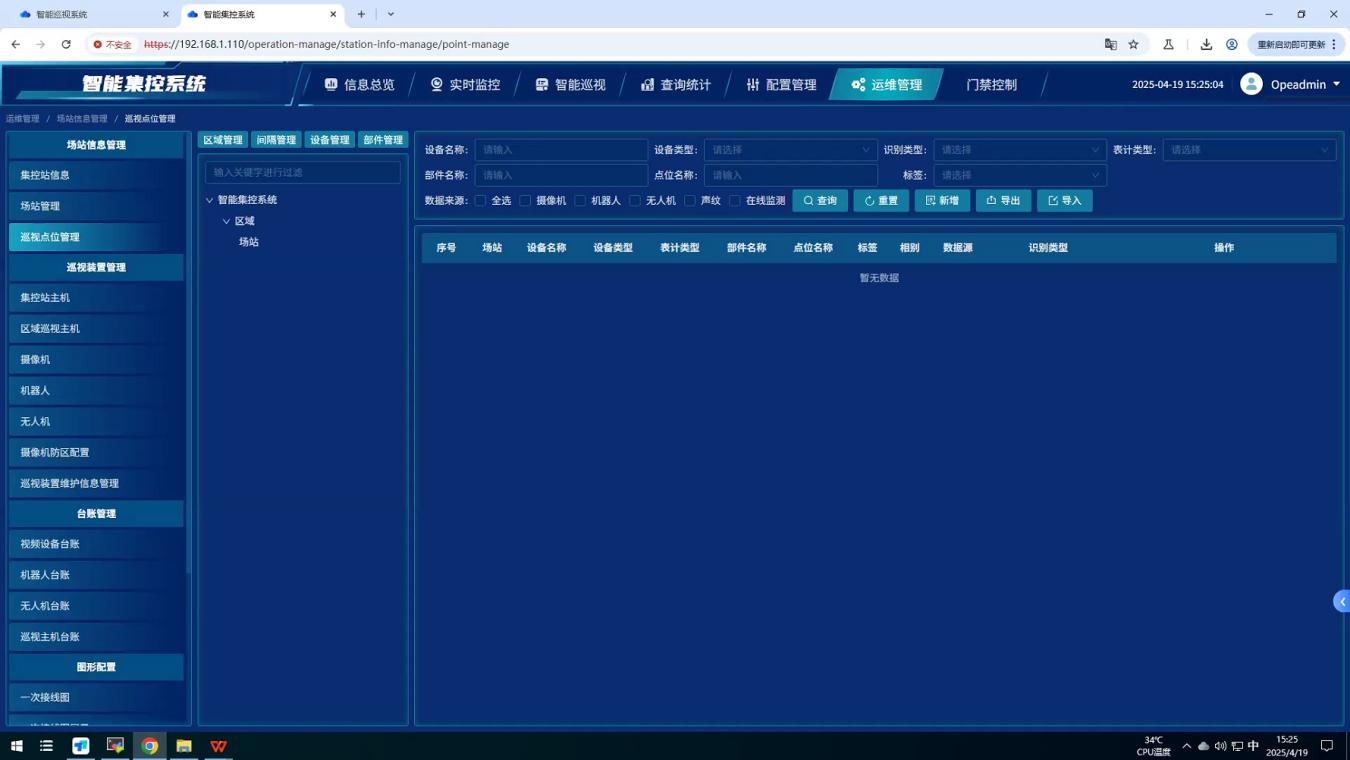Open File Explorer from the taskbar
The width and height of the screenshot is (1350, 760).
[x=184, y=746]
